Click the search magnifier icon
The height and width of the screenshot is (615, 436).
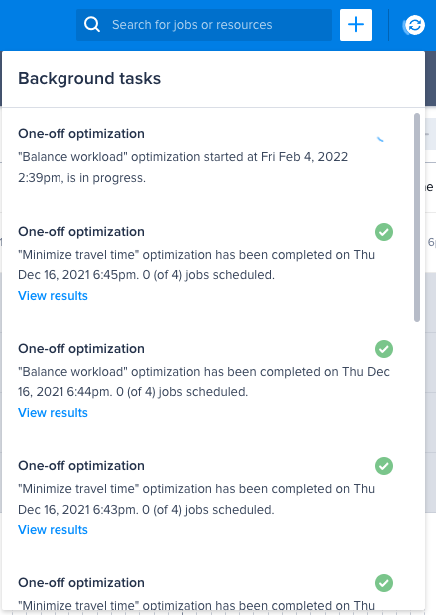[92, 25]
